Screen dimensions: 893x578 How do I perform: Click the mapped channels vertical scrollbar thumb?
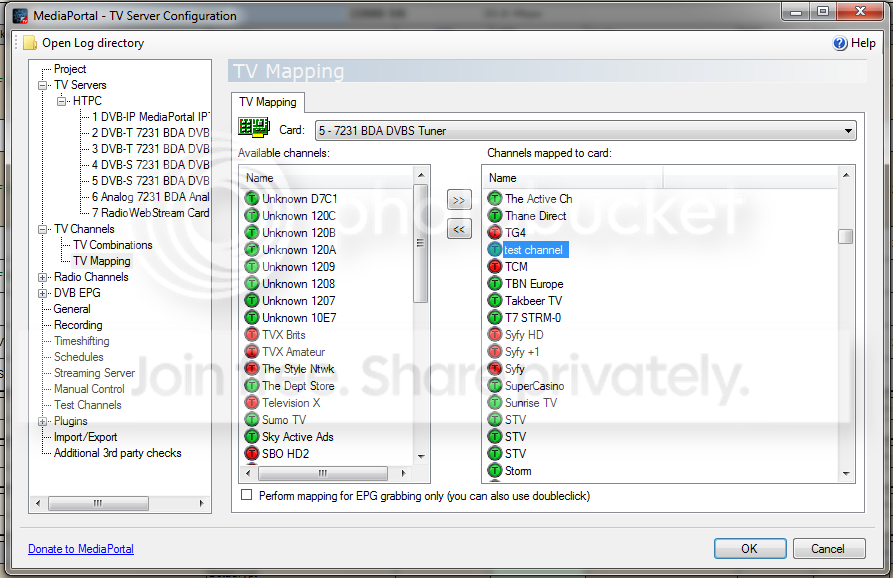coord(846,236)
